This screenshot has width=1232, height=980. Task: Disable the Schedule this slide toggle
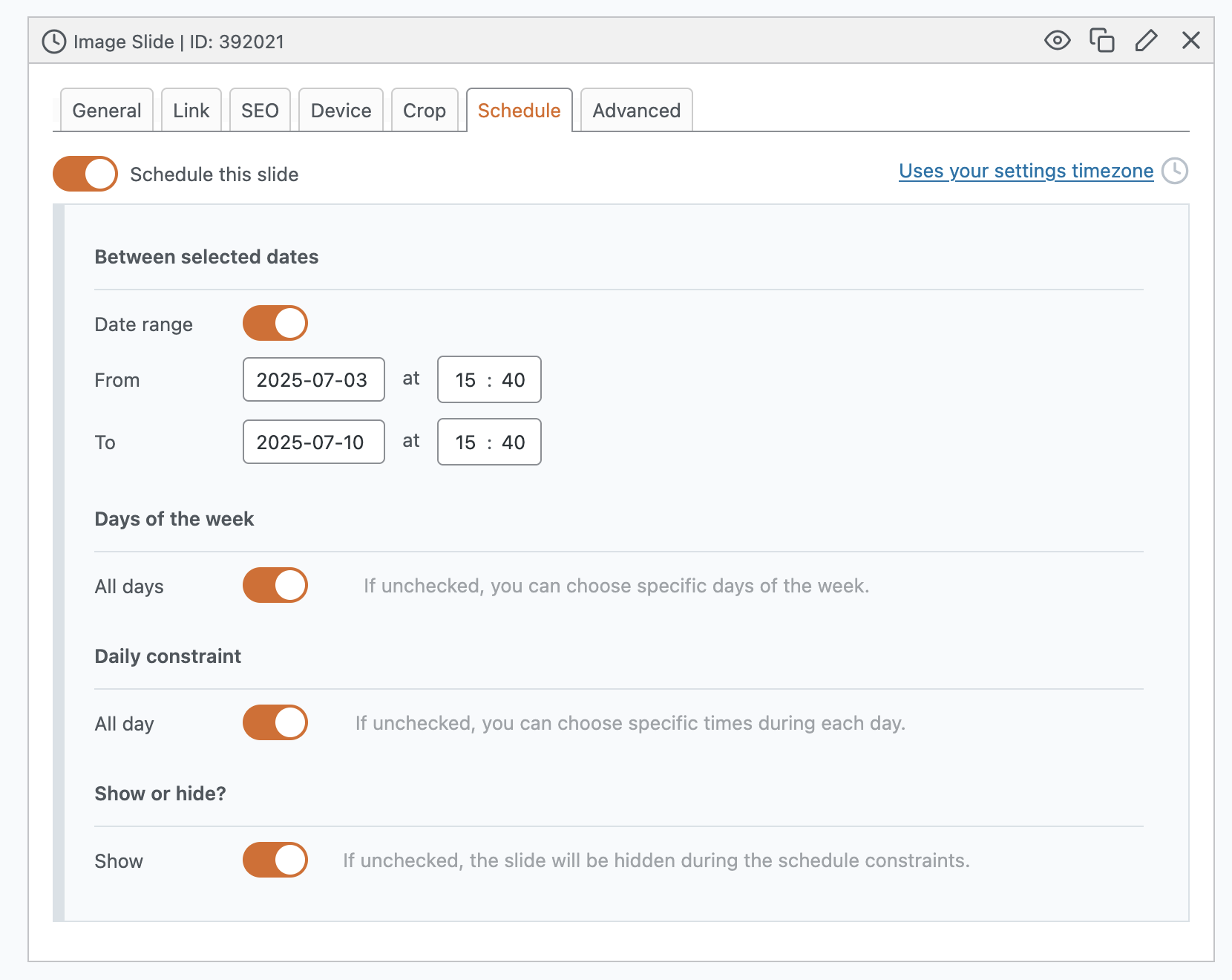pyautogui.click(x=85, y=174)
